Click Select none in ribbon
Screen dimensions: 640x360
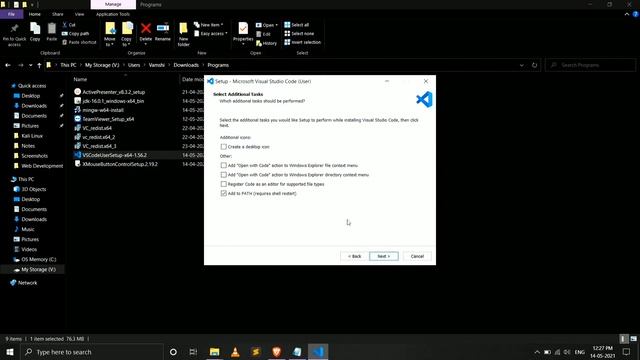pos(299,33)
